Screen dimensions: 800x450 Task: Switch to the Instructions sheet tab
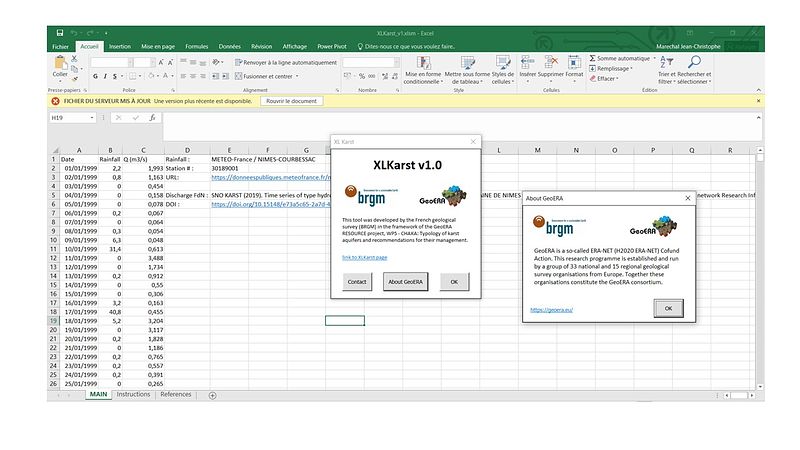(133, 394)
